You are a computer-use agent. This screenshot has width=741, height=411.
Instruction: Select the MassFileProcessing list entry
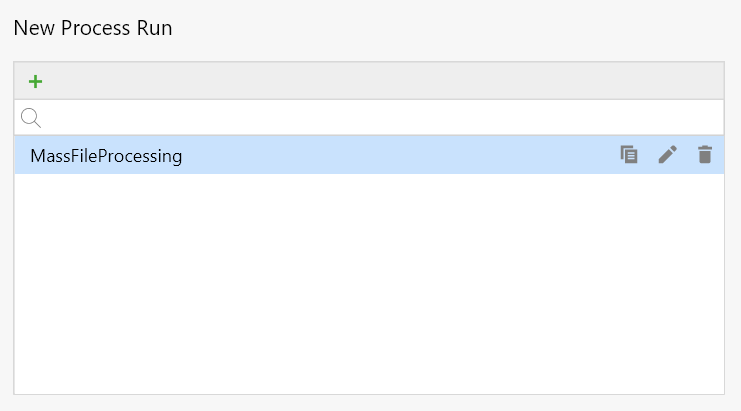(x=300, y=156)
